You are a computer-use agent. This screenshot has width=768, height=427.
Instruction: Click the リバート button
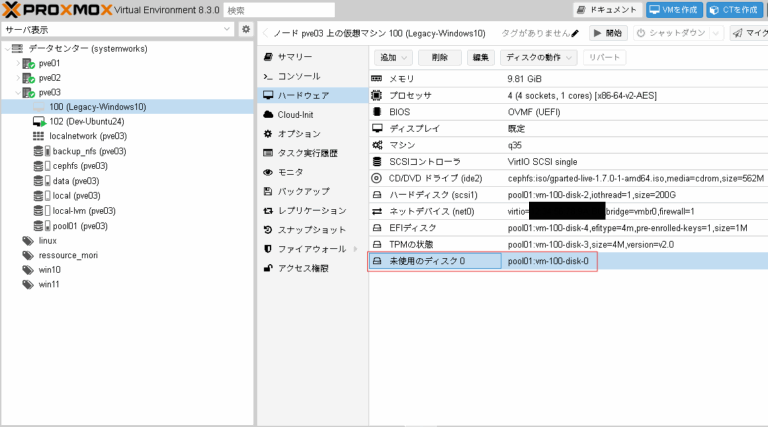[x=604, y=58]
